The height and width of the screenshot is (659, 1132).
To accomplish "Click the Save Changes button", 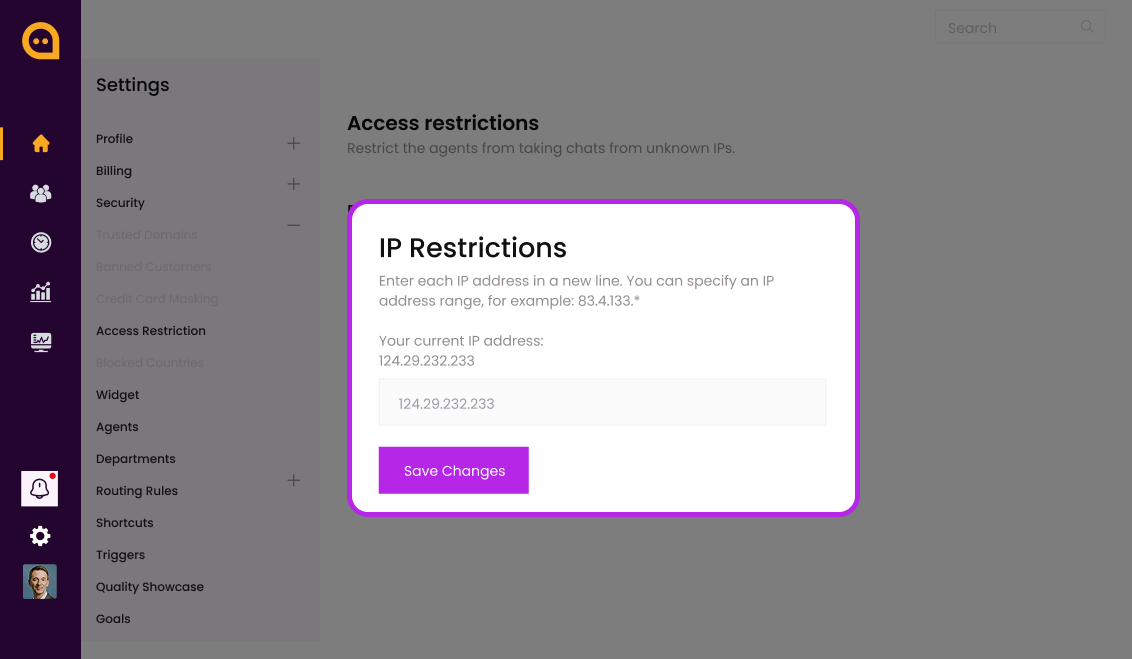I will coord(453,470).
